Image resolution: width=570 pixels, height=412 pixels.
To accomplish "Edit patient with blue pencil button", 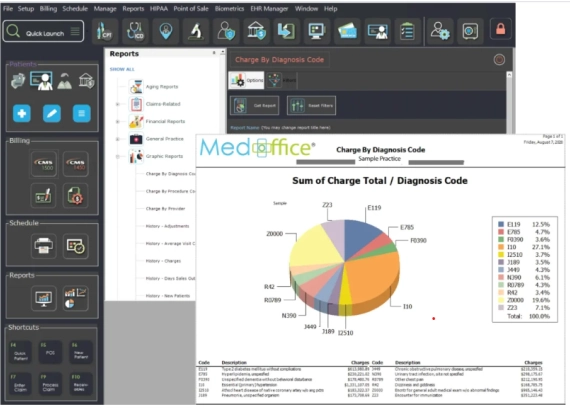I will (x=52, y=113).
